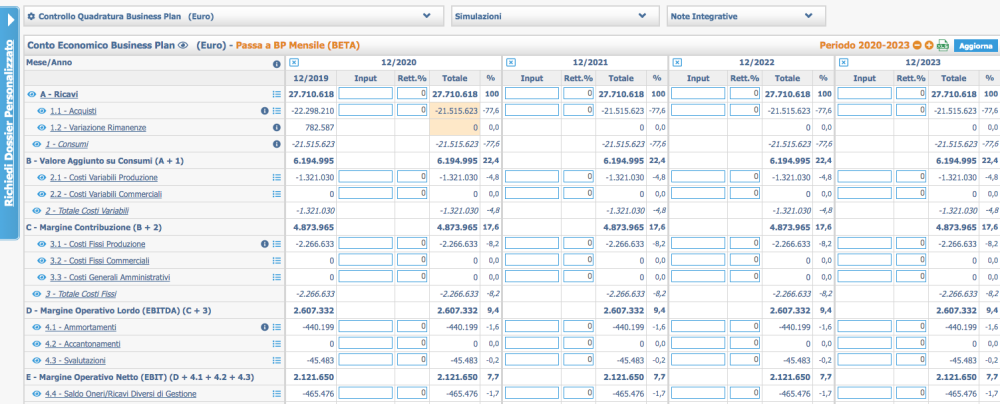Toggle visibility of 3.1 - Costi Fissi Produzione
Screen dimensions: 1000x404
click(41, 244)
